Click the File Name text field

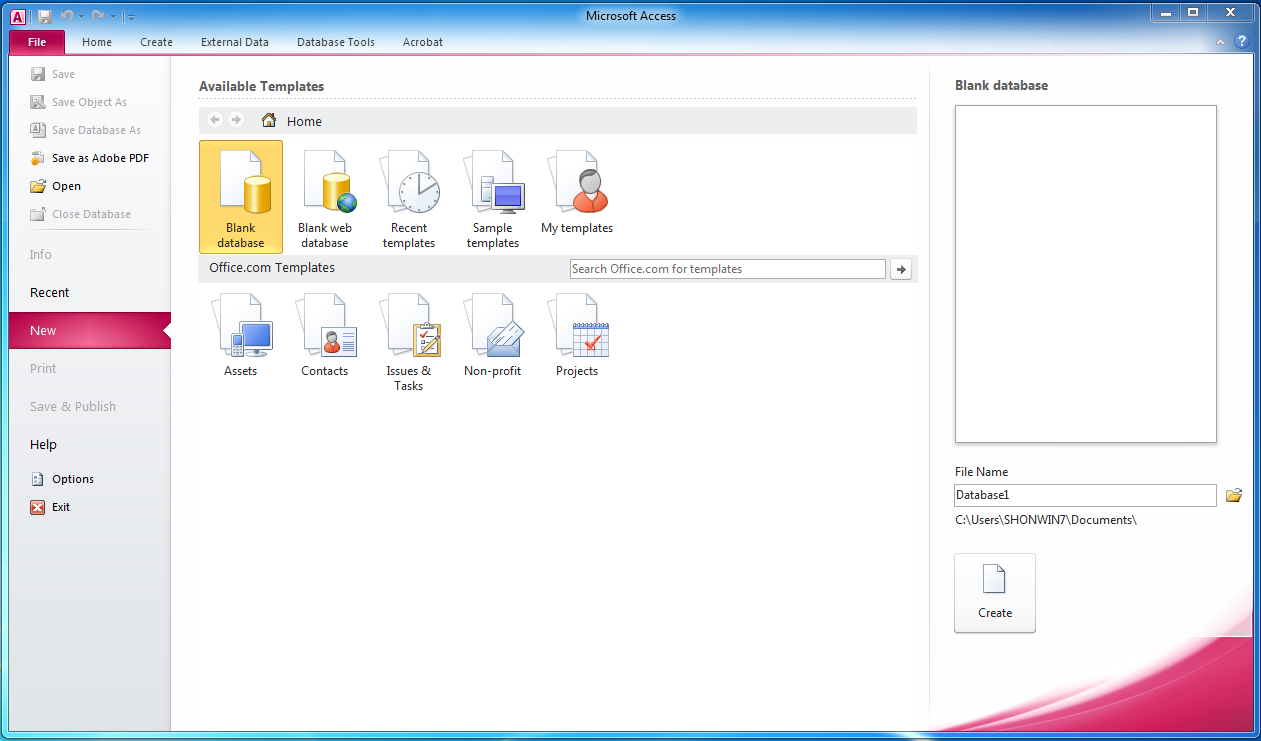tap(1085, 495)
